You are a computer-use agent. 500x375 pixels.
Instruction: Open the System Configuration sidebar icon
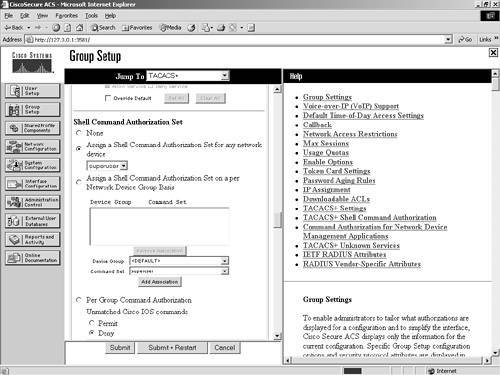33,165
